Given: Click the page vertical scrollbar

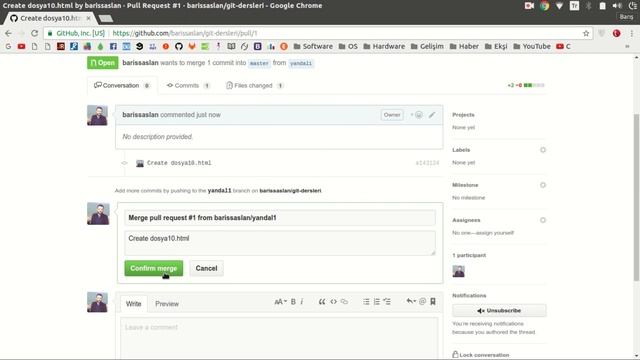Looking at the screenshot, I should pyautogui.click(x=636, y=197).
